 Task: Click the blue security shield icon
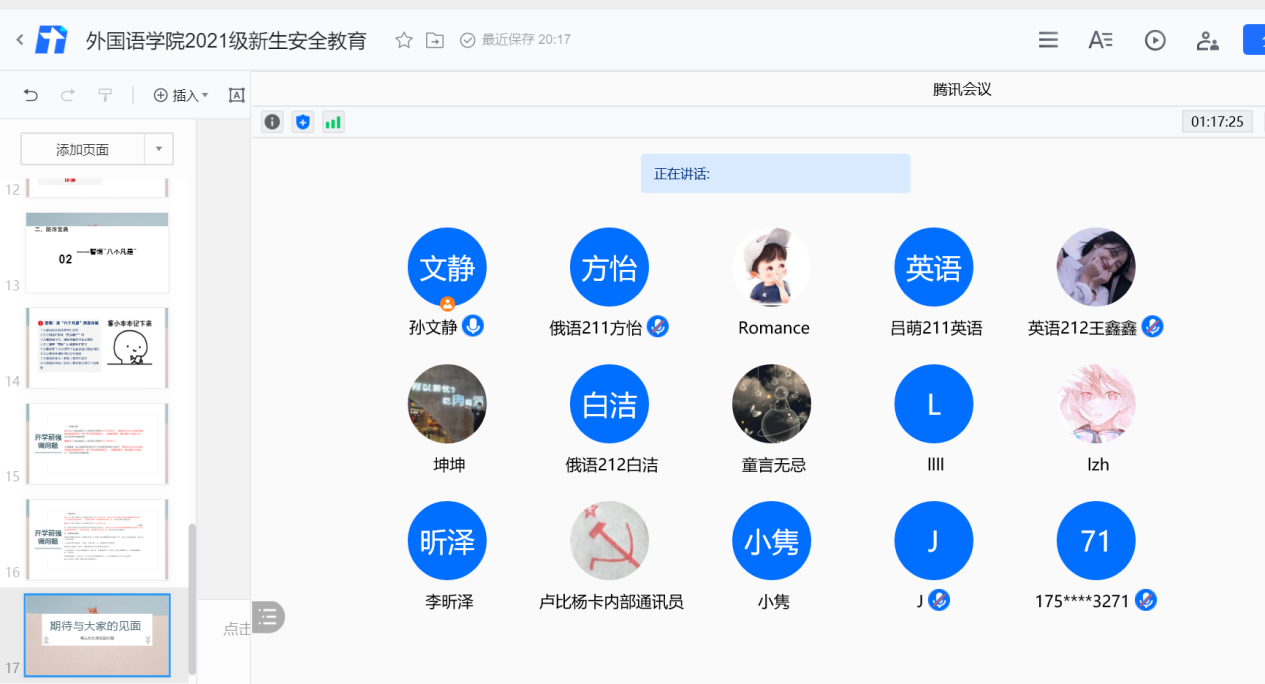[303, 122]
